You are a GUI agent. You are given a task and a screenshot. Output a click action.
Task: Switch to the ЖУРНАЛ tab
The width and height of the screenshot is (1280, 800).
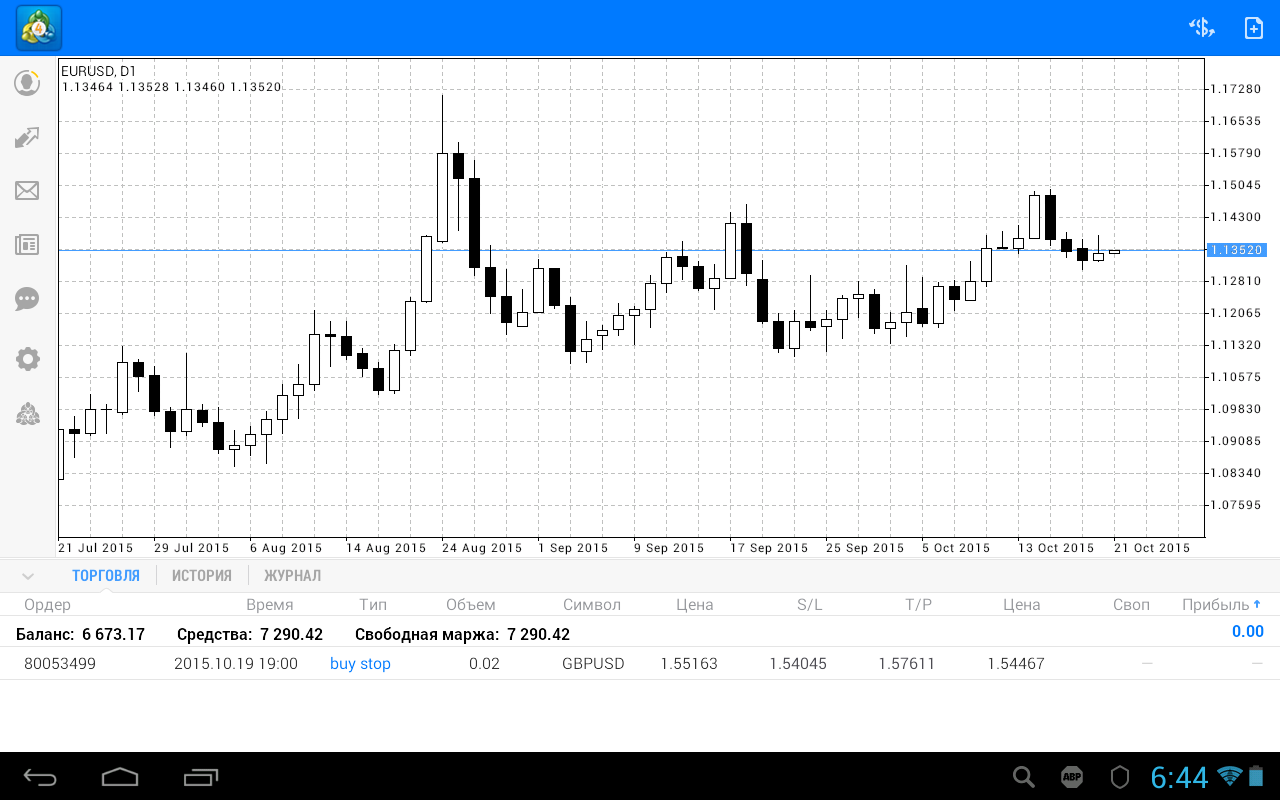pos(293,576)
